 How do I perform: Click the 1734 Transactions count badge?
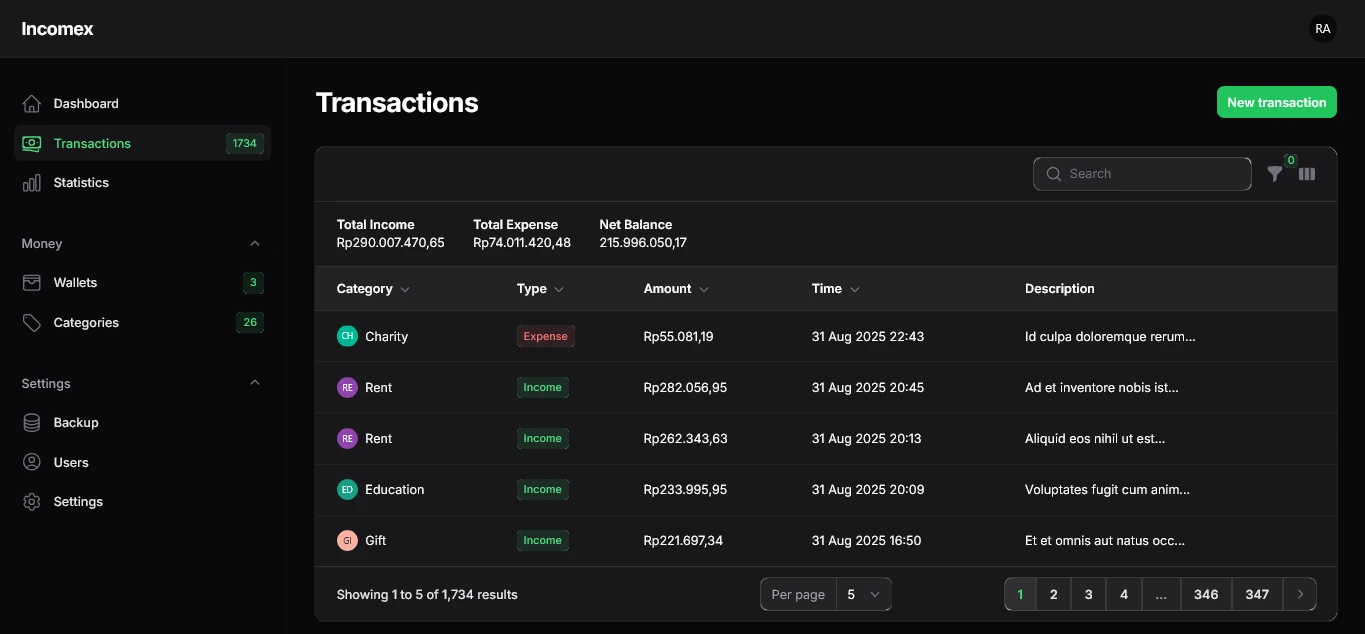pyautogui.click(x=244, y=144)
